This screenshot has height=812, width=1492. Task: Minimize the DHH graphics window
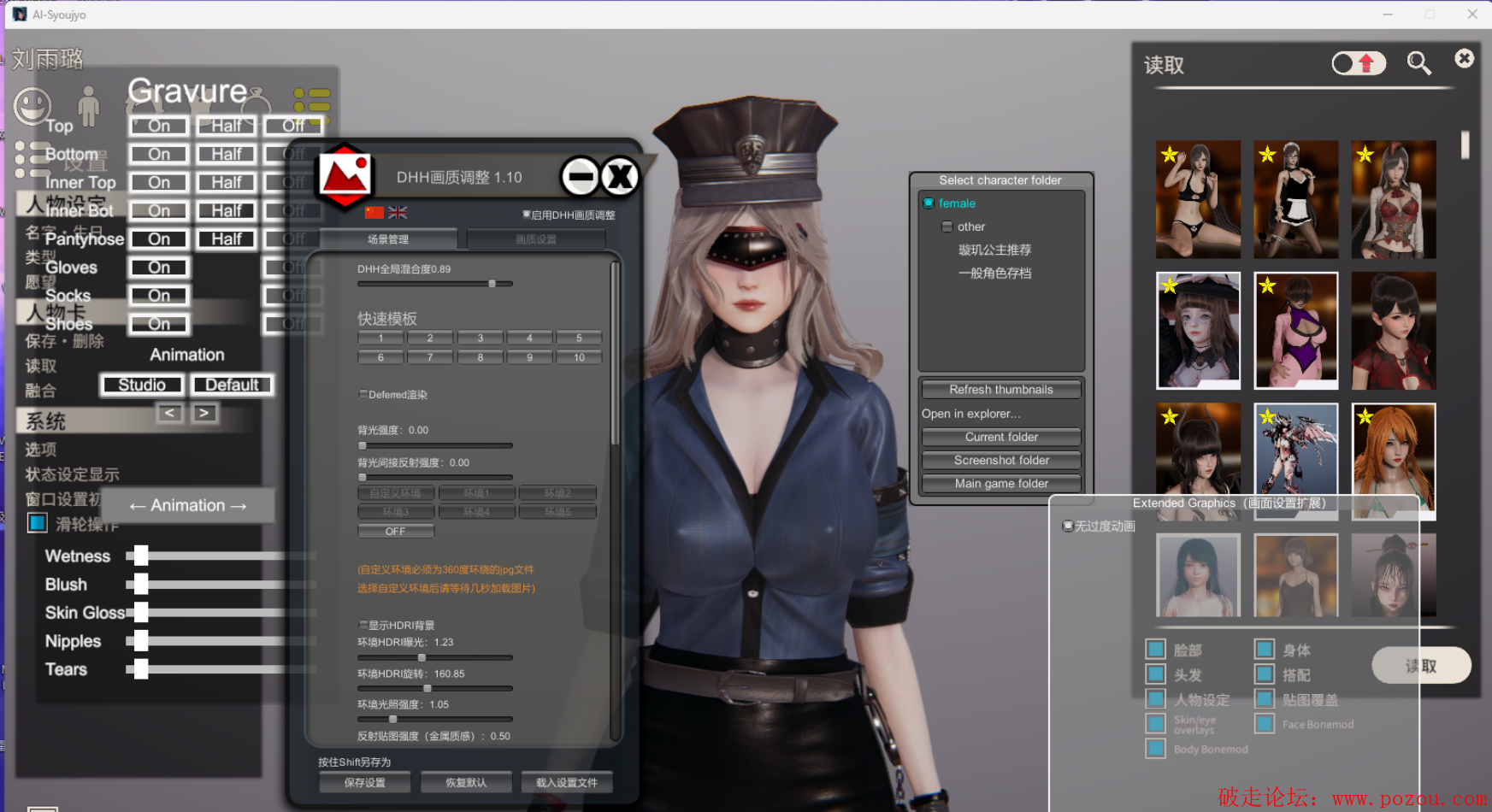tap(580, 177)
